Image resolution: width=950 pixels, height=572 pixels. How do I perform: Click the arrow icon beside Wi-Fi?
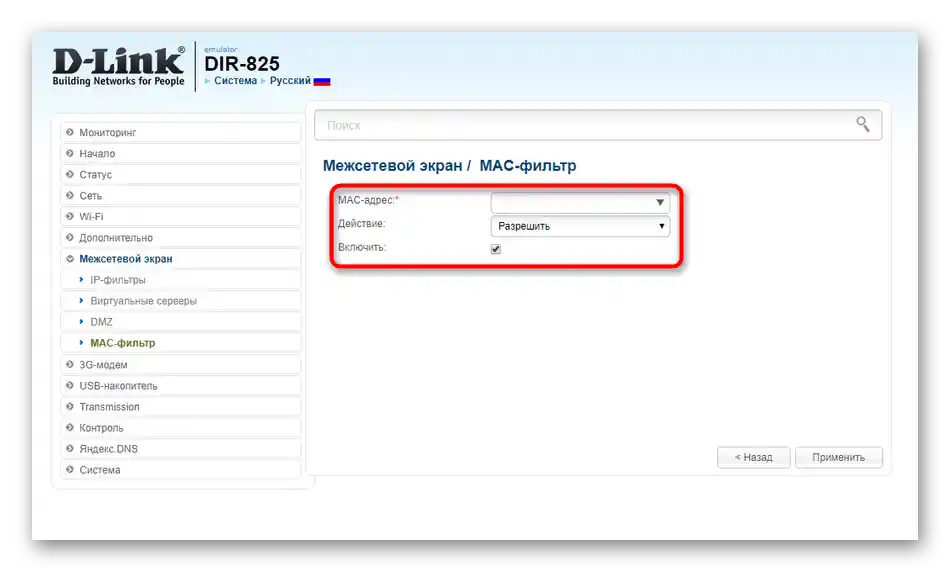[x=70, y=216]
